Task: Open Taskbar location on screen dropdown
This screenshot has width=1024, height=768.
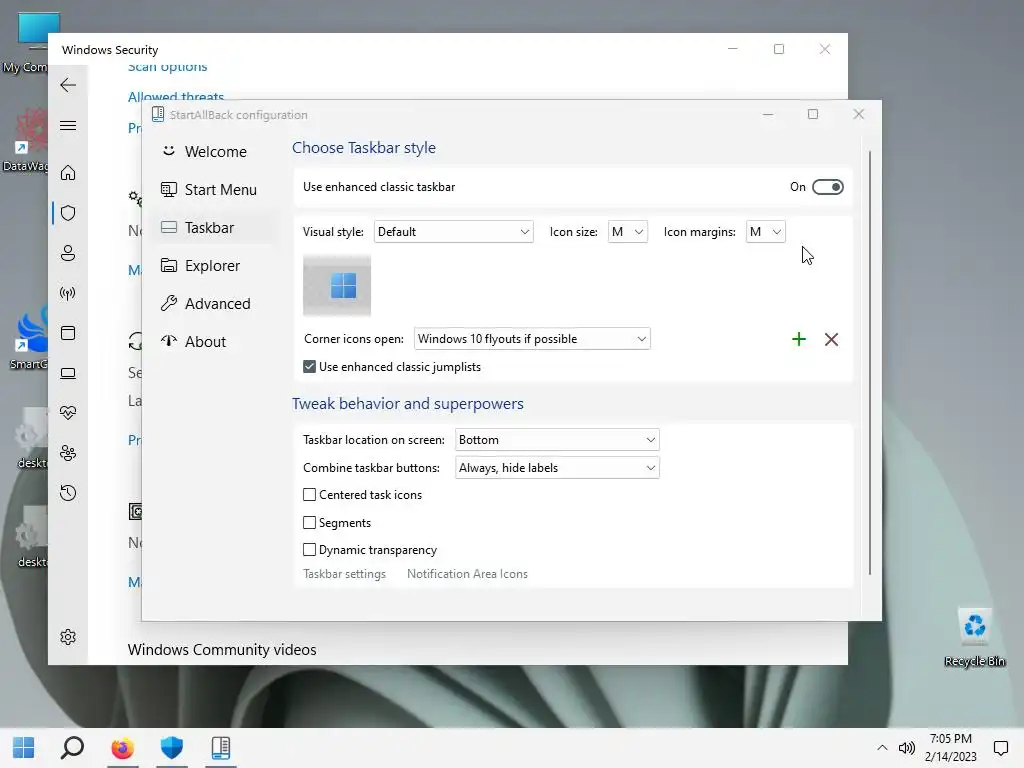Action: click(557, 440)
